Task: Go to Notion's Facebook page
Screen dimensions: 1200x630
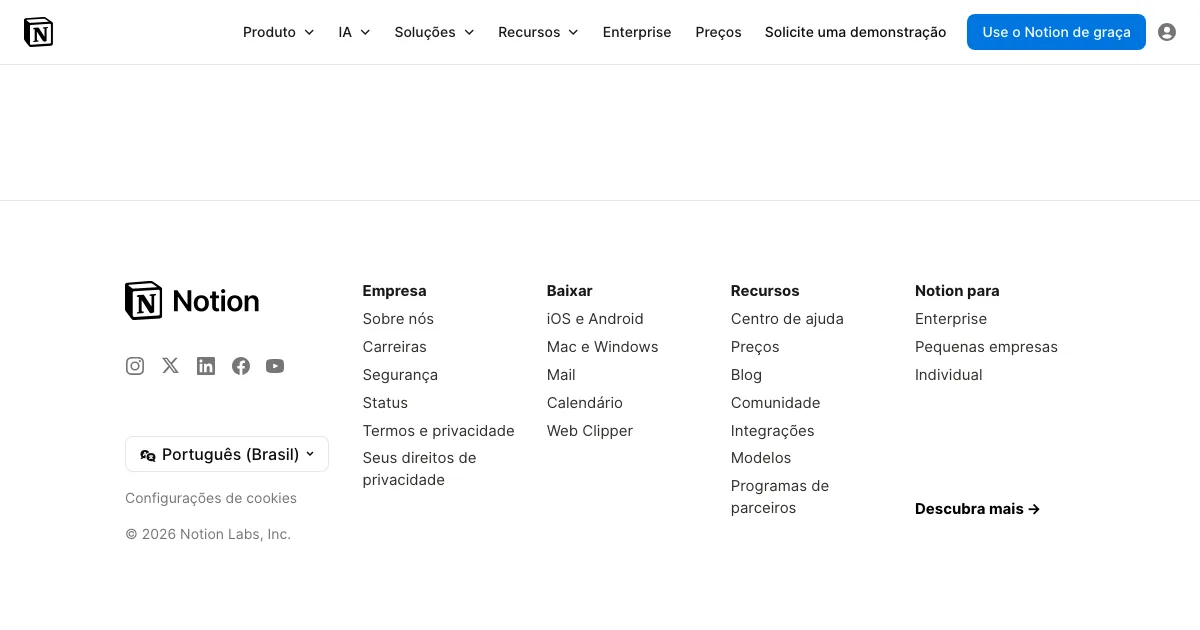Action: pyautogui.click(x=241, y=366)
